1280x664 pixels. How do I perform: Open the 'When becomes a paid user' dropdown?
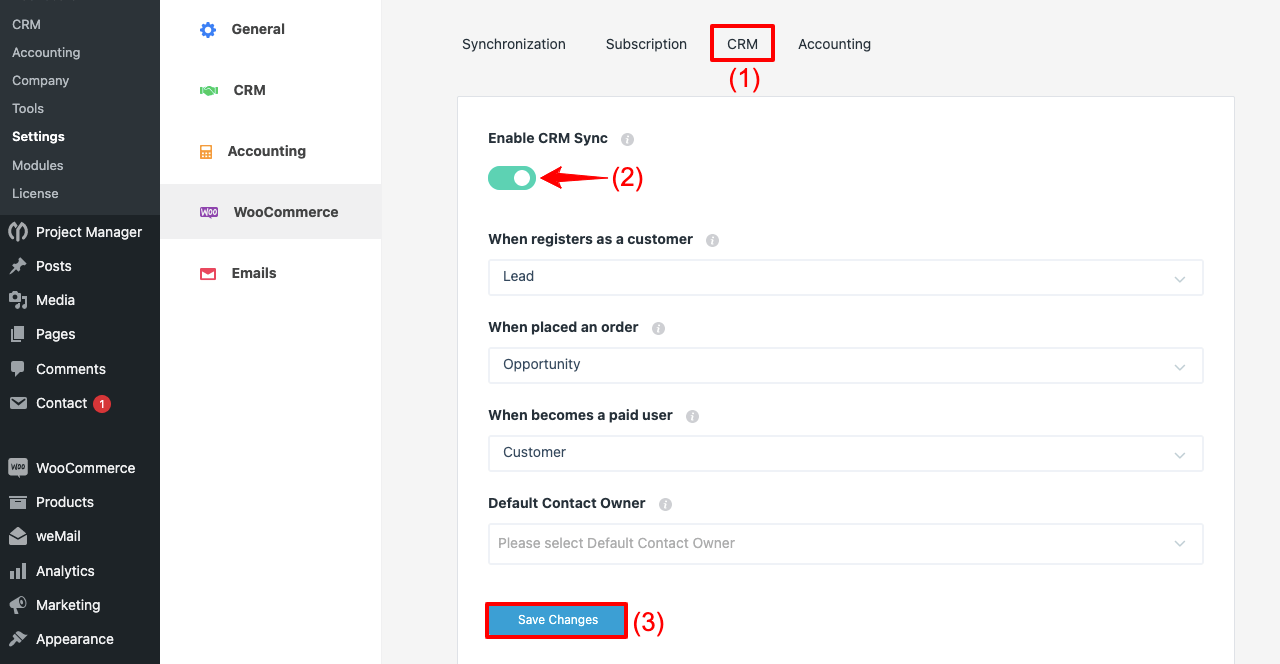[x=845, y=453]
